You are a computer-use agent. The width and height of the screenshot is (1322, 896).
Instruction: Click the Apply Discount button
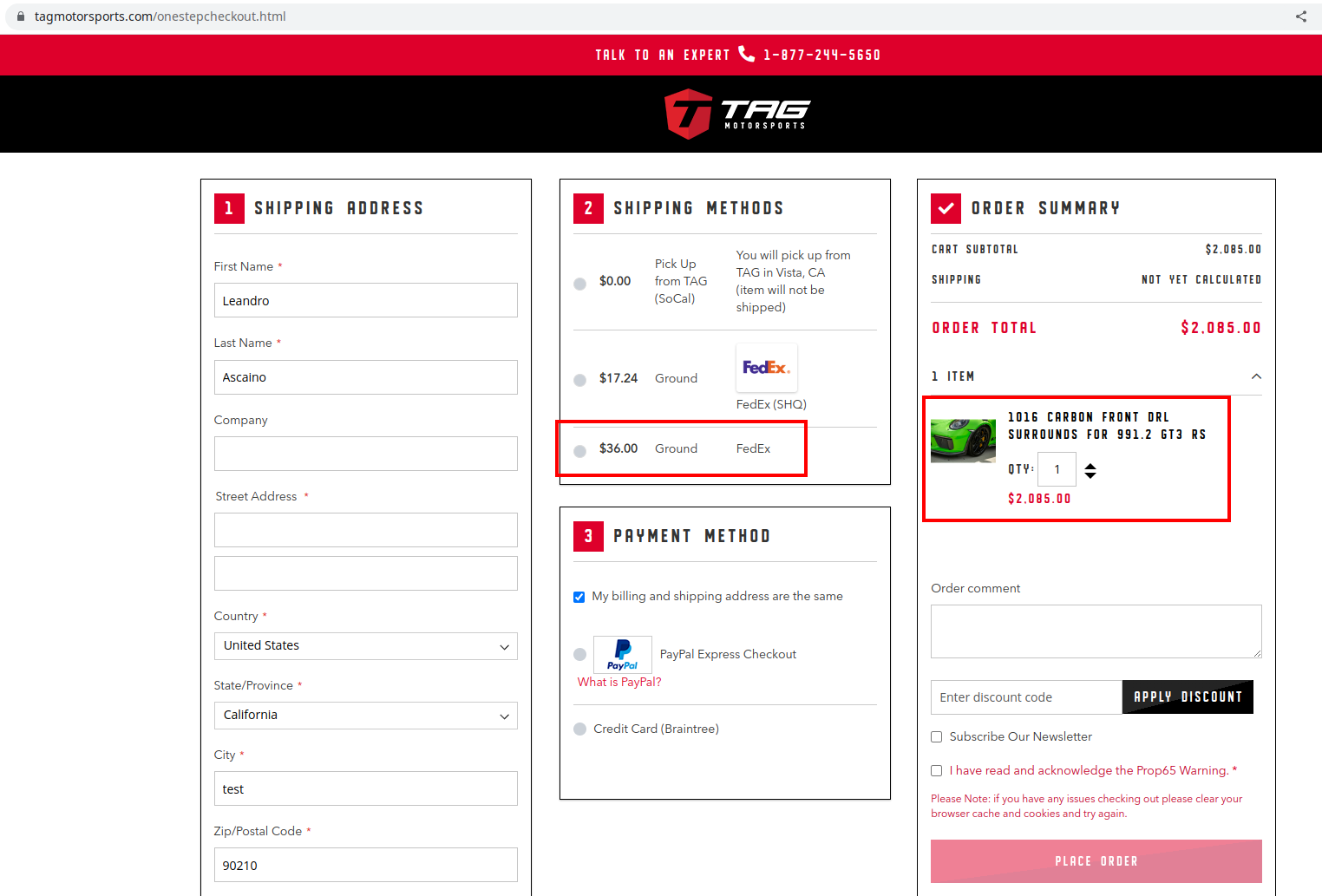point(1187,697)
